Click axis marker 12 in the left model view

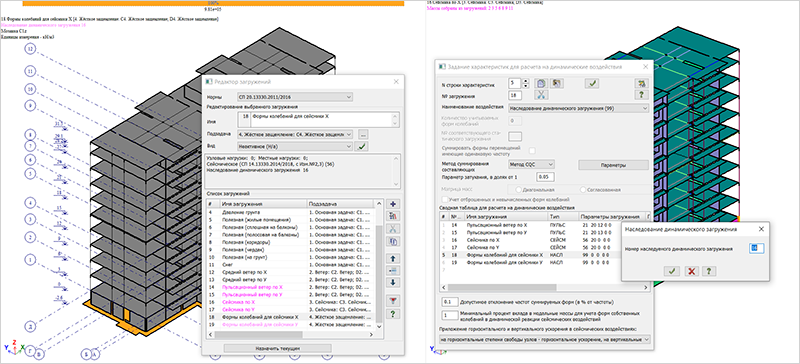31,49
